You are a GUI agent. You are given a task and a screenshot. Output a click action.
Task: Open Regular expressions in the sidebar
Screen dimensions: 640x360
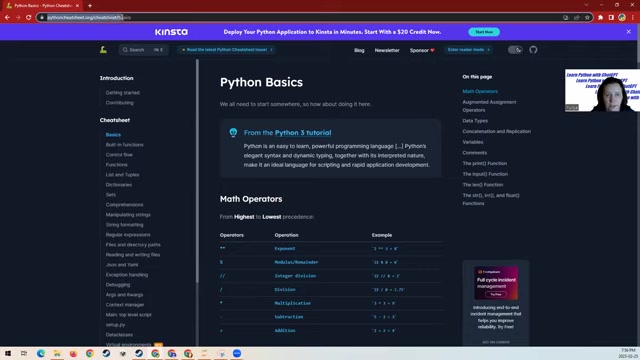click(x=128, y=235)
